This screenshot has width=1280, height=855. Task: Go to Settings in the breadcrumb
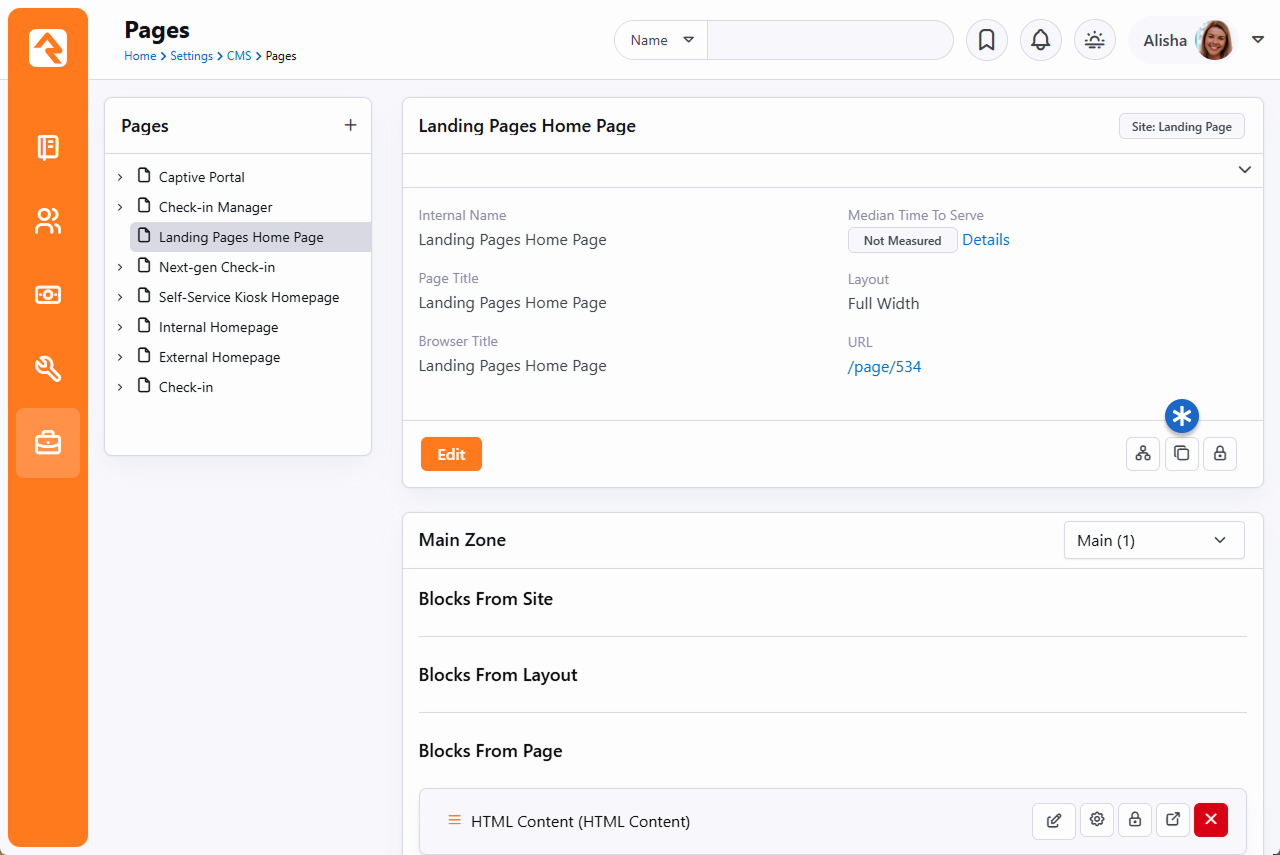[191, 56]
